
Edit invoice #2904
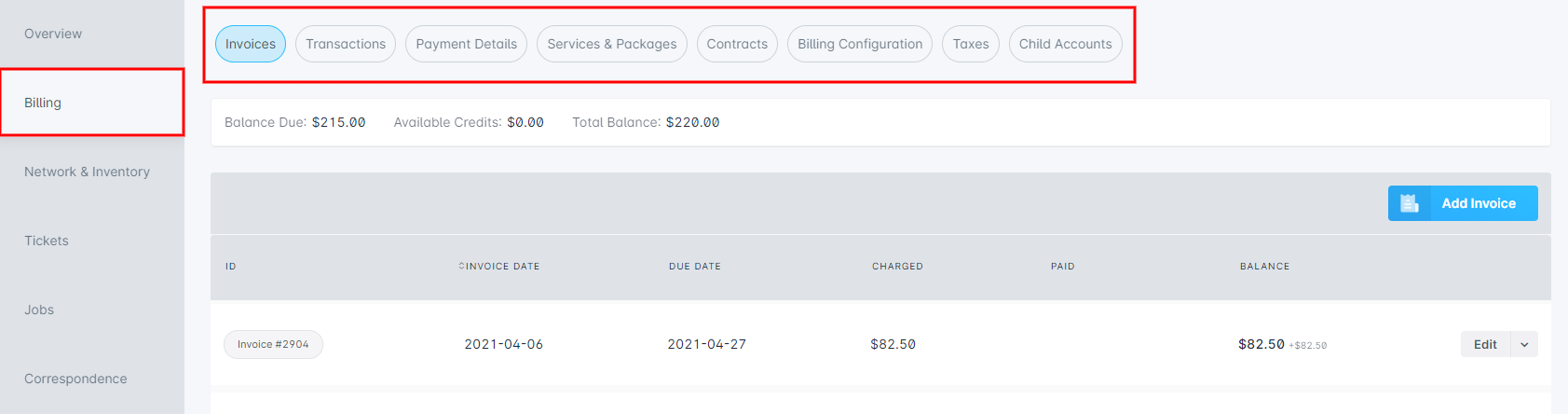click(x=1485, y=344)
